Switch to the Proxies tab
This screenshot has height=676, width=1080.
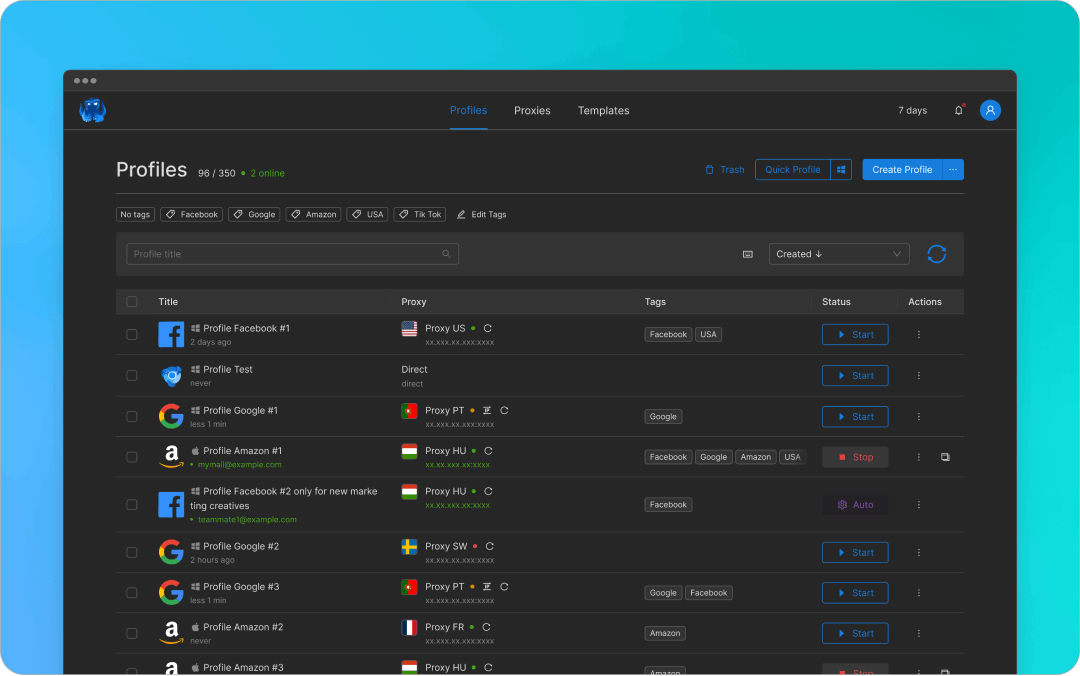(532, 110)
